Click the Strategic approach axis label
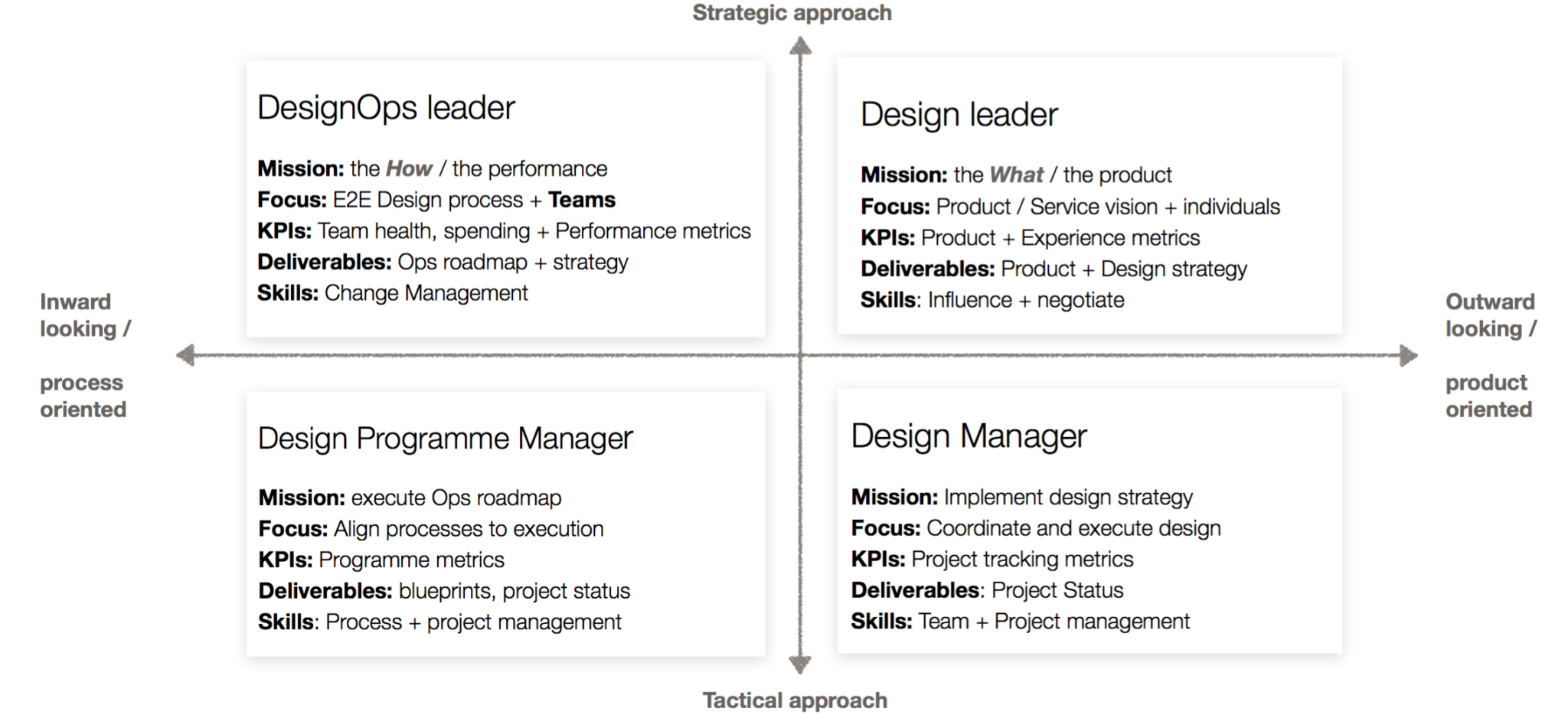Viewport: 1568px width, 728px height. (792, 13)
